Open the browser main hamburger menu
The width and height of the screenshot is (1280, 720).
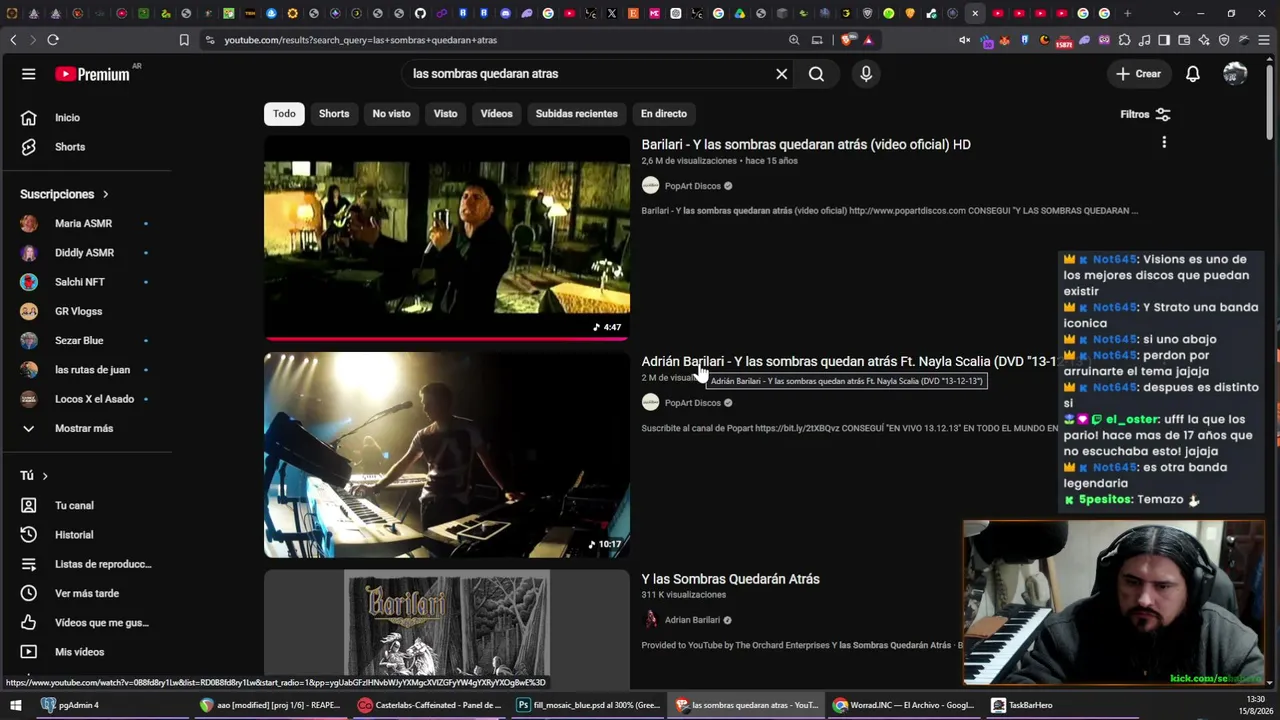click(1264, 40)
